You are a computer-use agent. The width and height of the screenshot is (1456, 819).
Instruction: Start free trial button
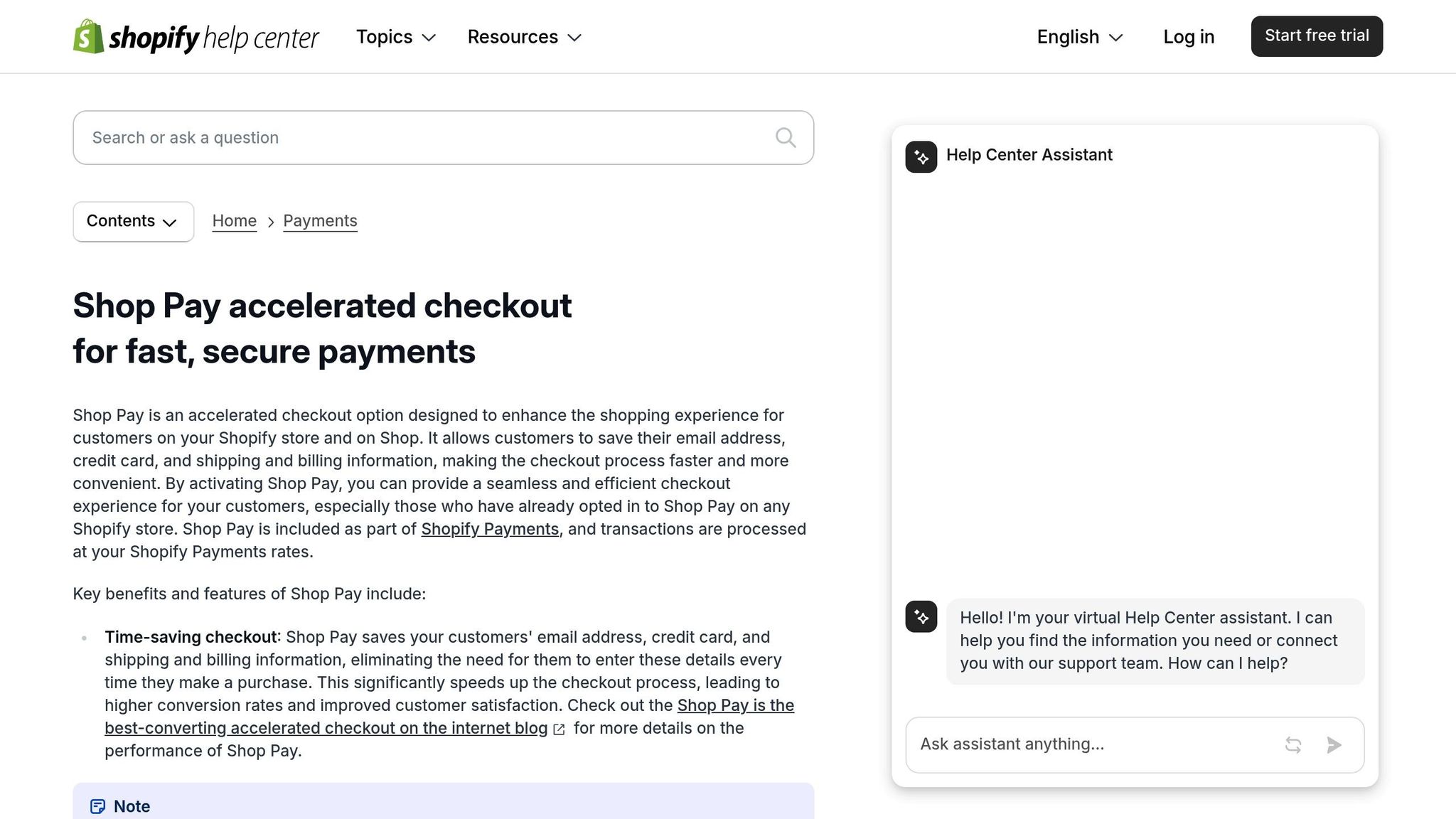point(1317,36)
